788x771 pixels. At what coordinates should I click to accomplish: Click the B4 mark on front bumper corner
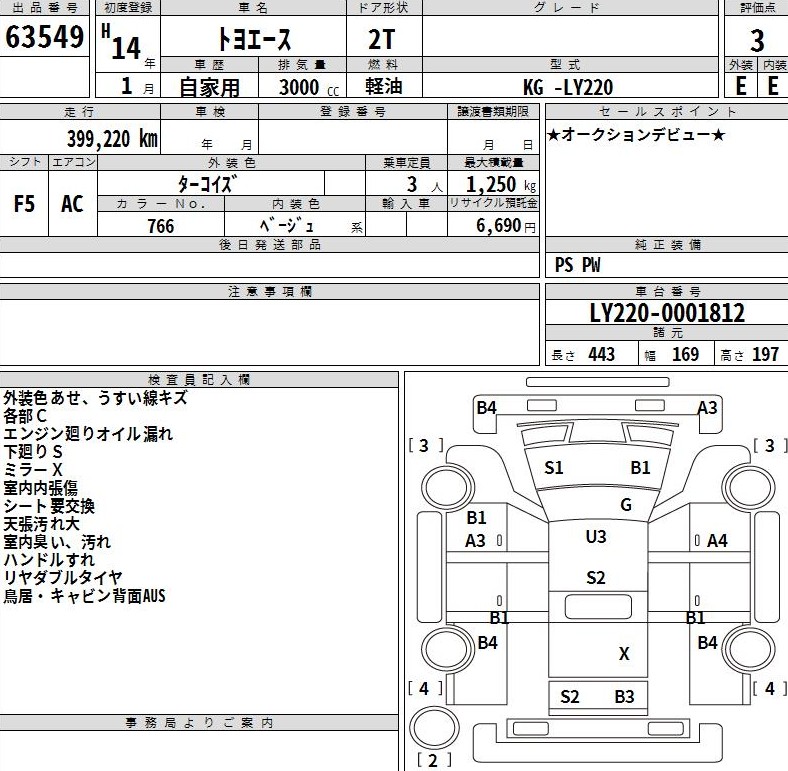point(486,408)
